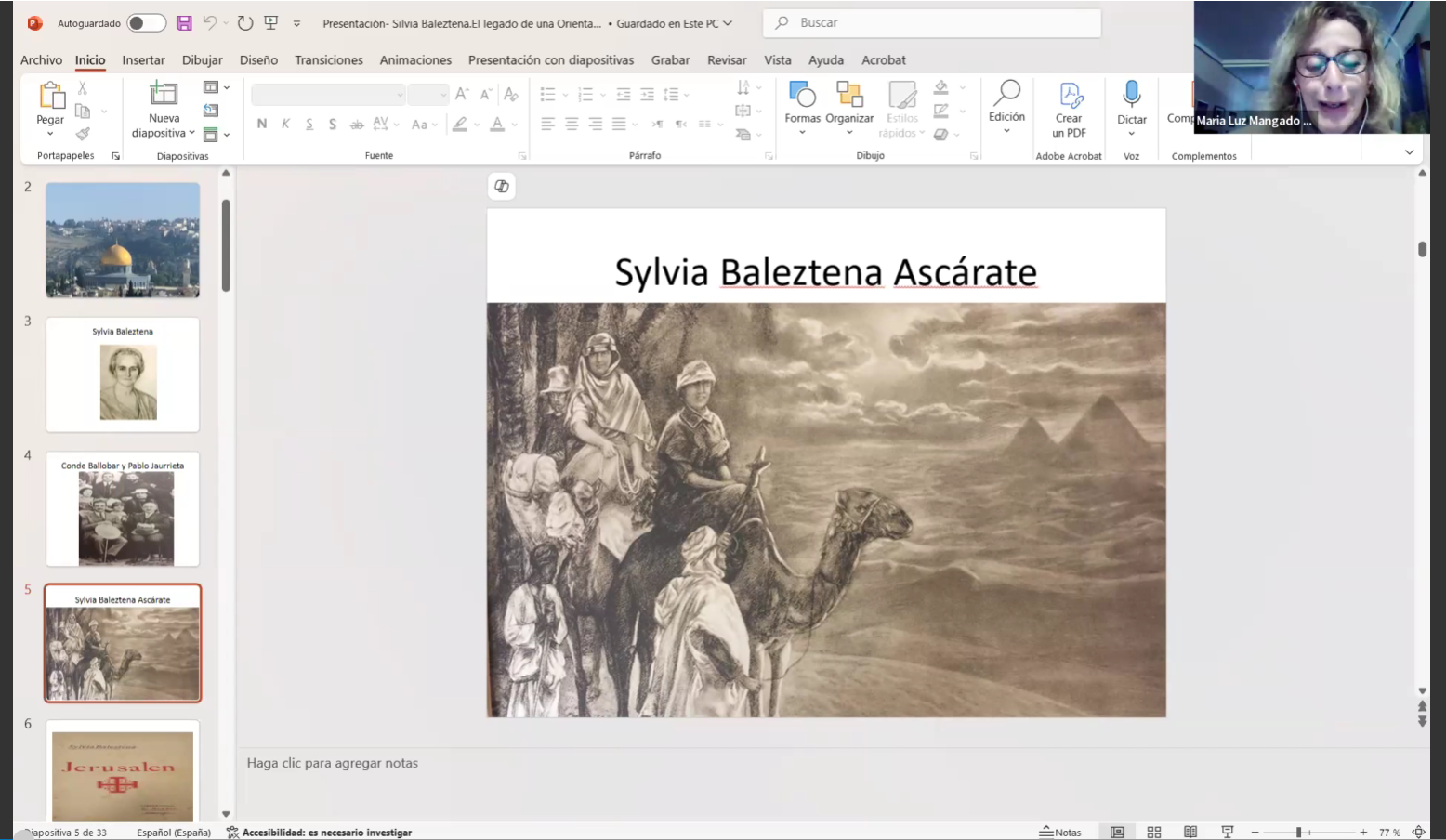Start slideshow from status bar icon
This screenshot has height=840, width=1446.
coord(1228,833)
